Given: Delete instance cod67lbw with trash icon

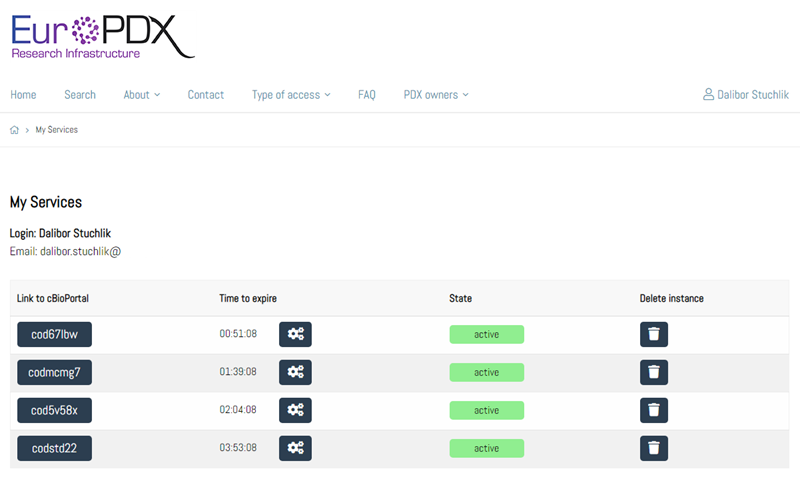Looking at the screenshot, I should pos(654,335).
